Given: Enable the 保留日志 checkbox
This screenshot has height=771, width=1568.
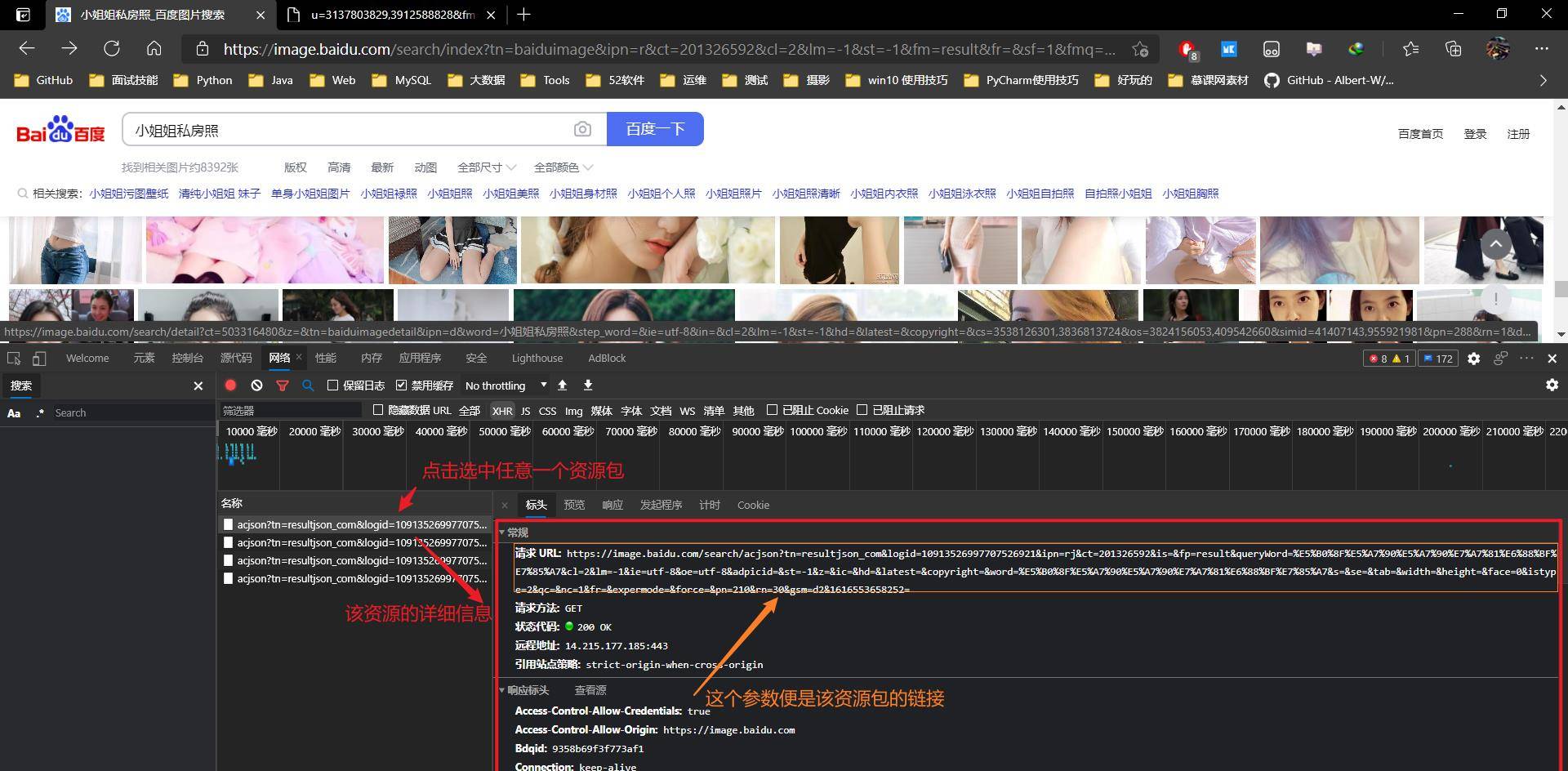Looking at the screenshot, I should click(x=333, y=385).
